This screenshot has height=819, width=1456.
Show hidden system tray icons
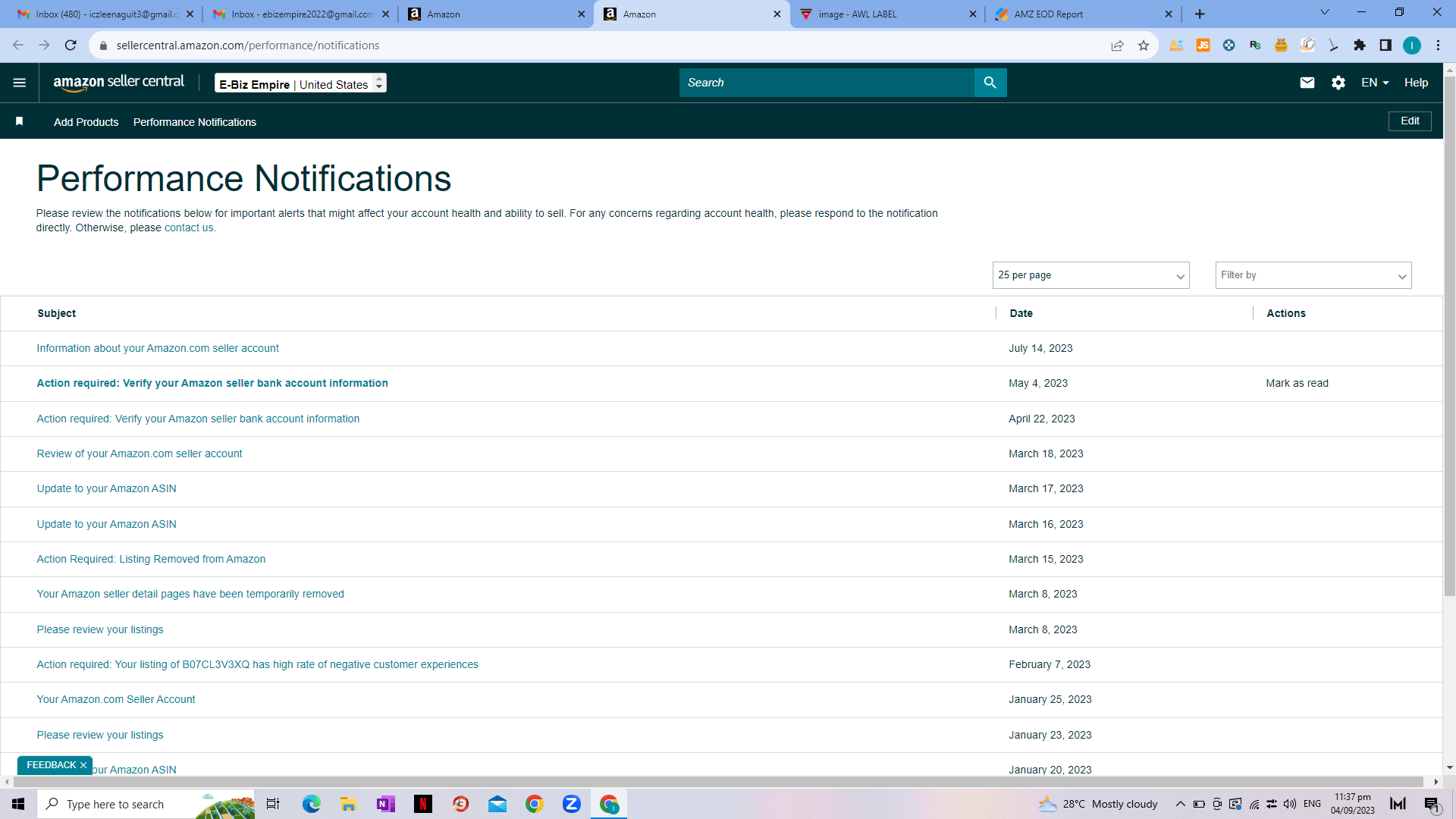[x=1180, y=804]
